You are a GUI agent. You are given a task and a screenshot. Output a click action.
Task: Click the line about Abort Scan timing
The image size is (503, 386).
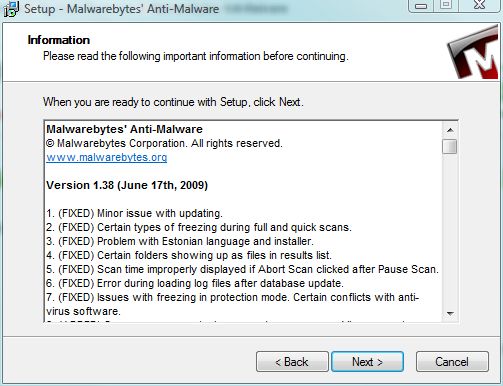pos(243,269)
